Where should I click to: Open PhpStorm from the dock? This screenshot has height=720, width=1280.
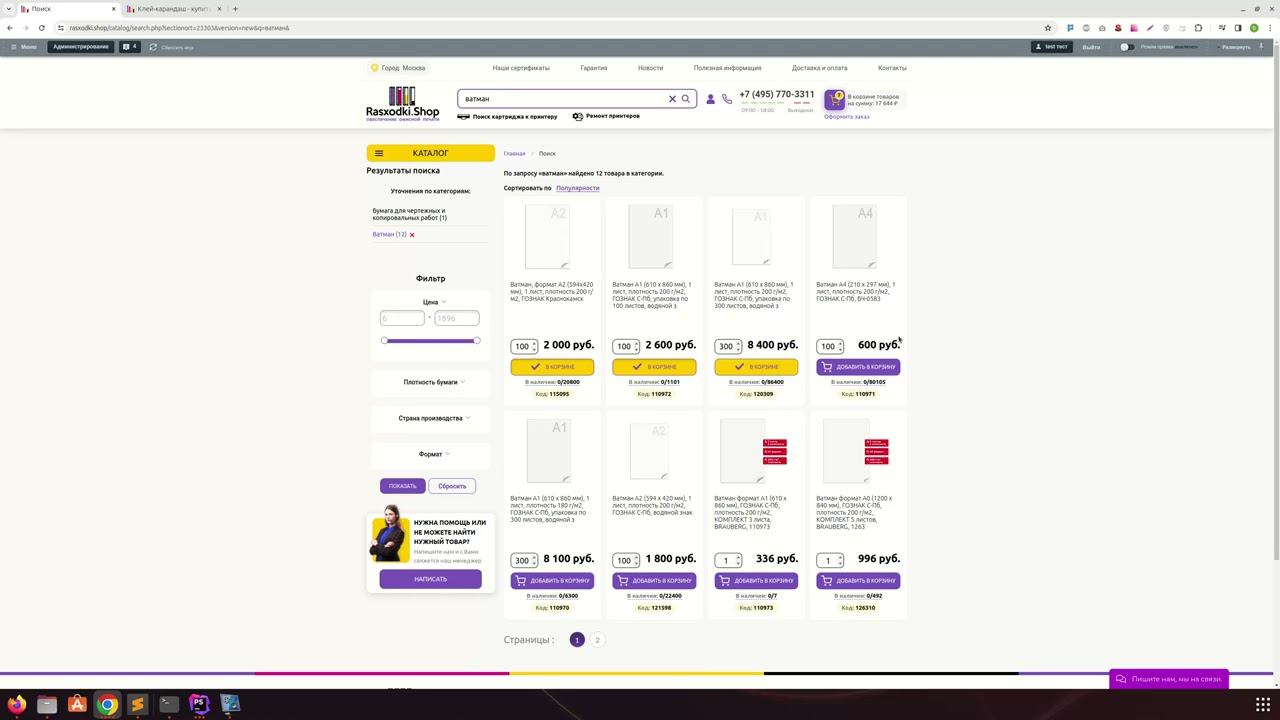tap(199, 704)
